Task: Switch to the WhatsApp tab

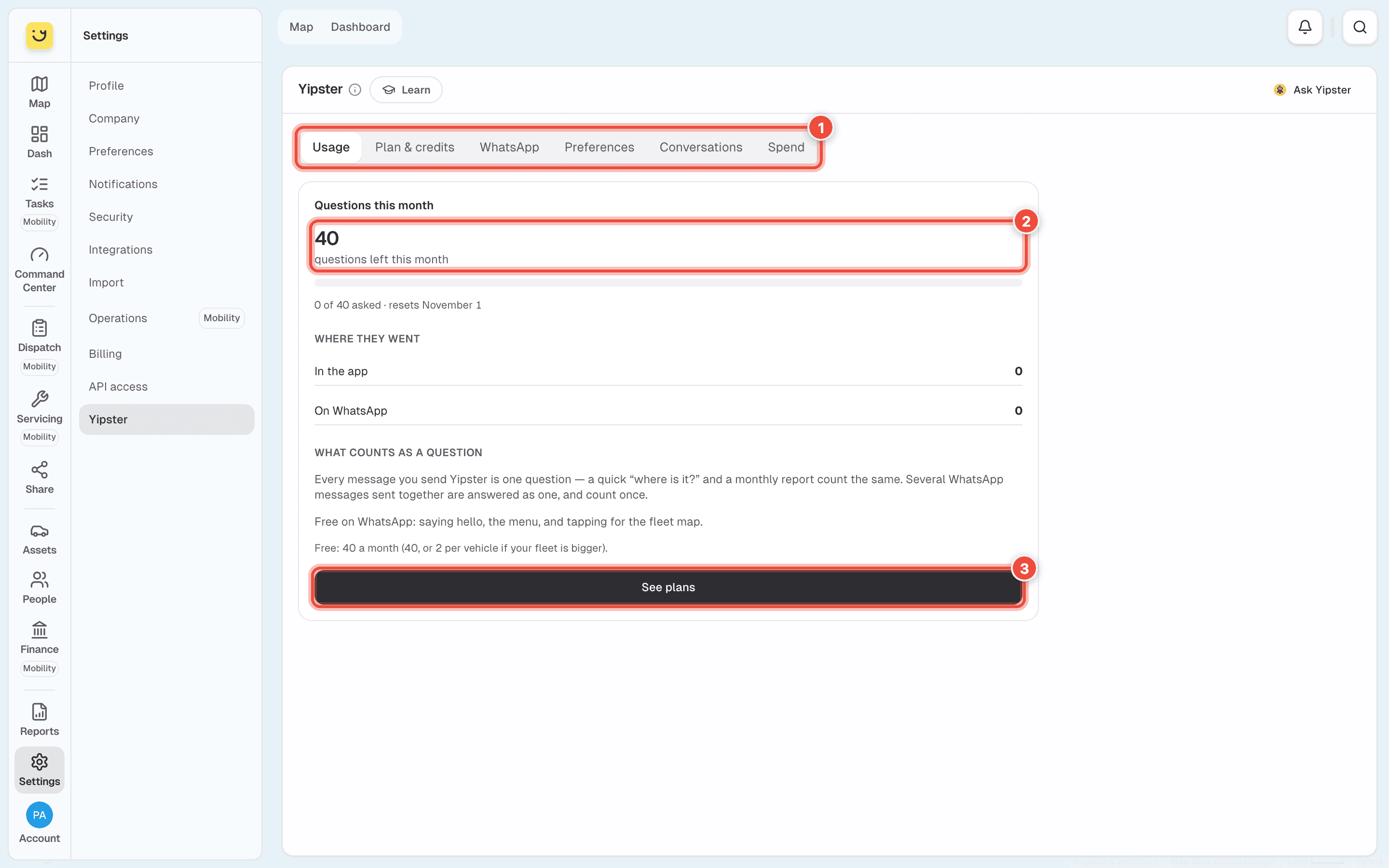Action: click(x=509, y=147)
